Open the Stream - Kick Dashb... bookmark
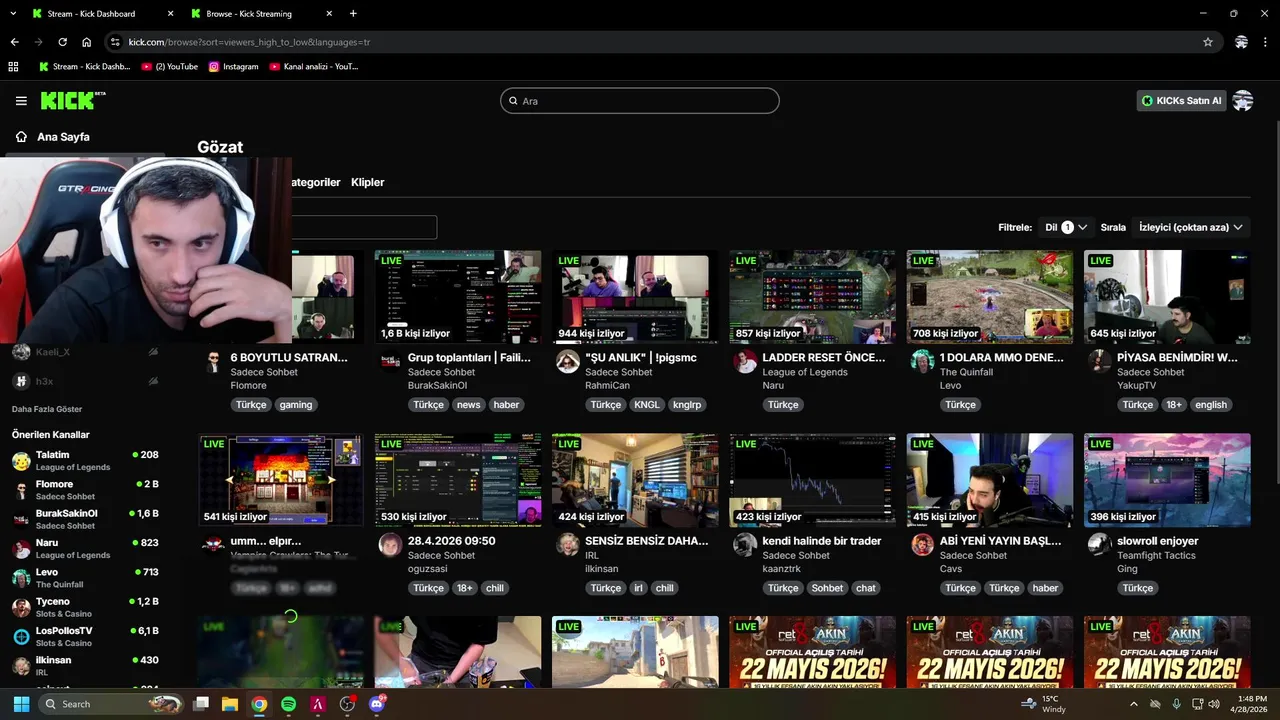 click(x=85, y=67)
